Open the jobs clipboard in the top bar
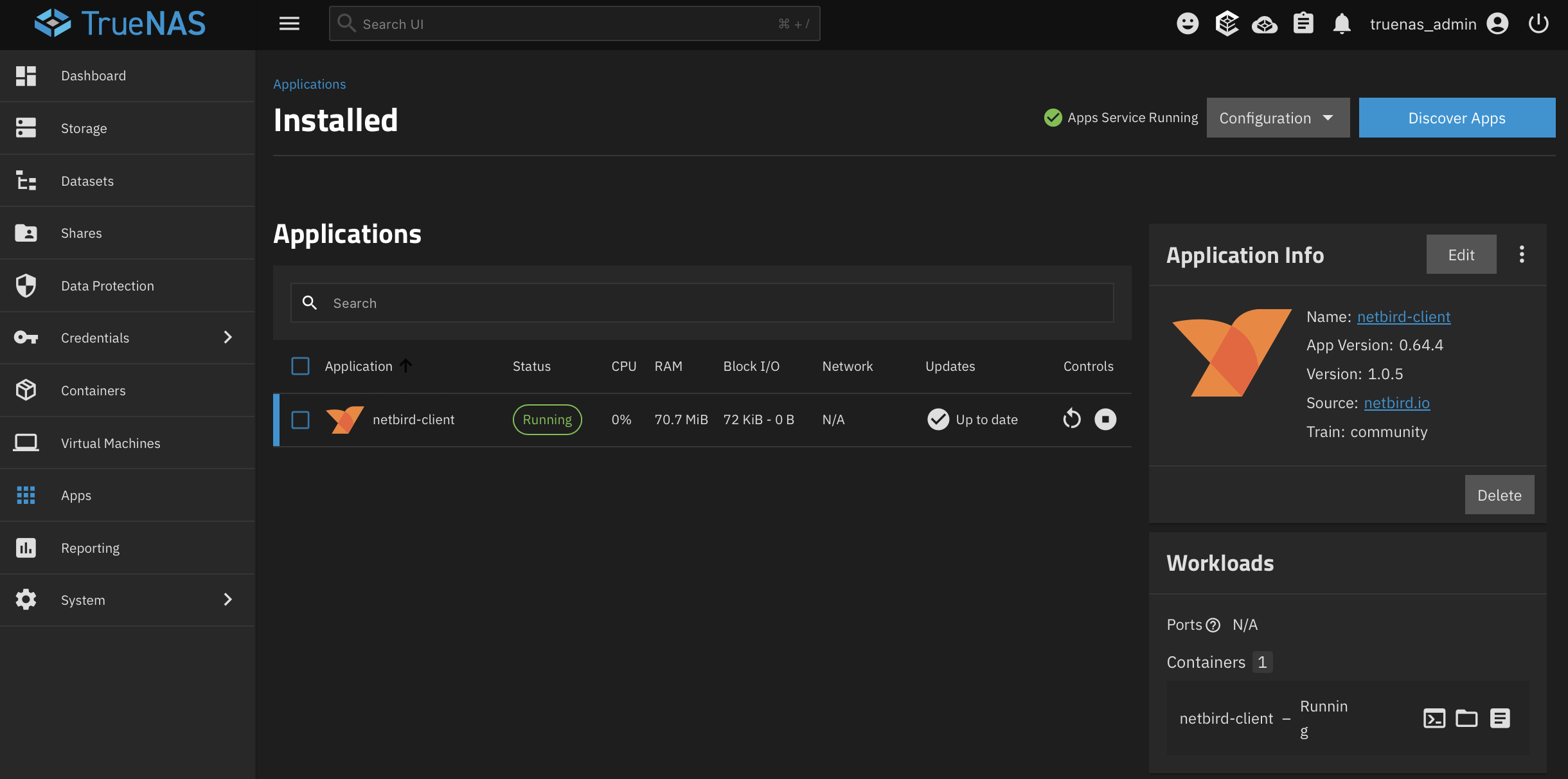The image size is (1568, 779). click(1303, 23)
